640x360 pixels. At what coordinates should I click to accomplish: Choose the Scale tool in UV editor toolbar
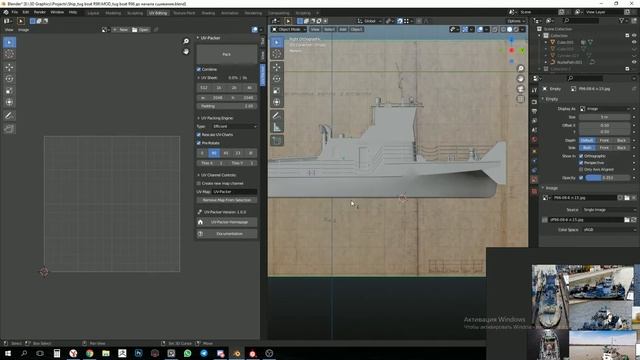pyautogui.click(x=9, y=91)
